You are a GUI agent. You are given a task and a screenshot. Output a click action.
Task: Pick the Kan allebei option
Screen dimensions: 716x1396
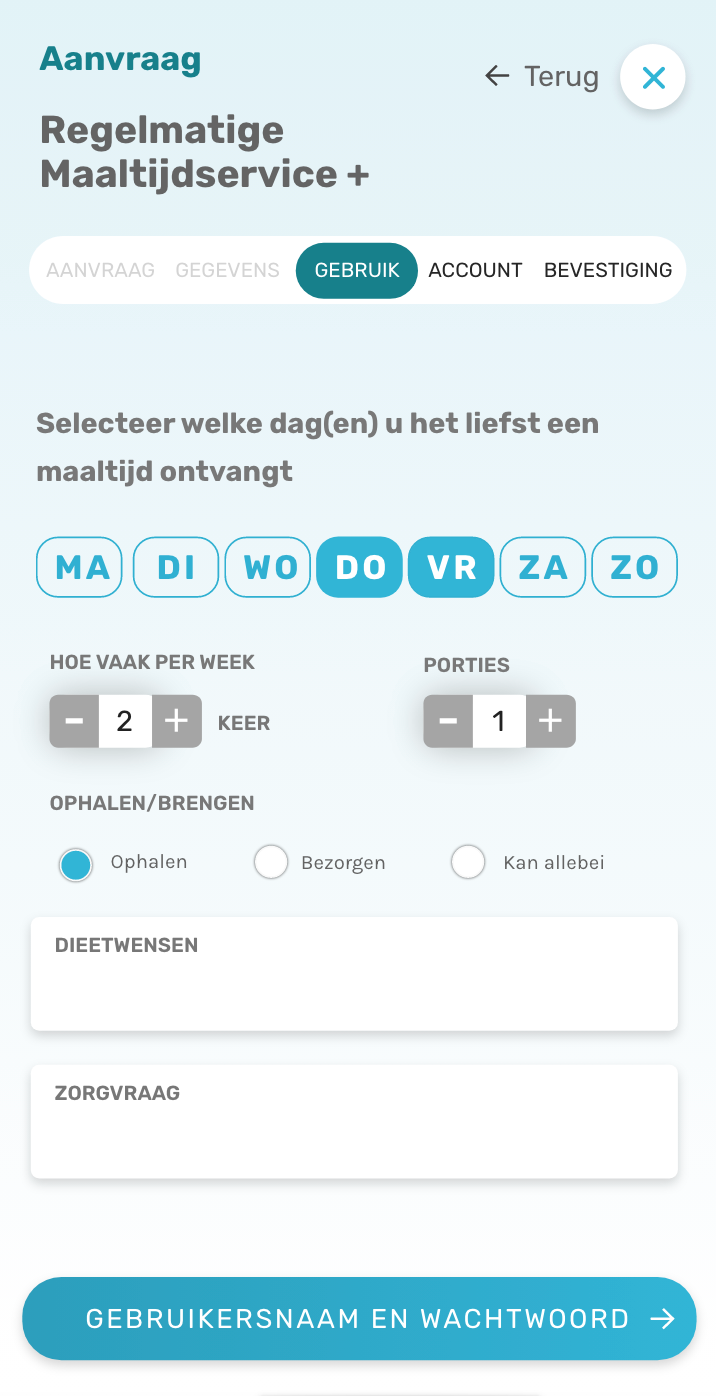pyautogui.click(x=468, y=862)
